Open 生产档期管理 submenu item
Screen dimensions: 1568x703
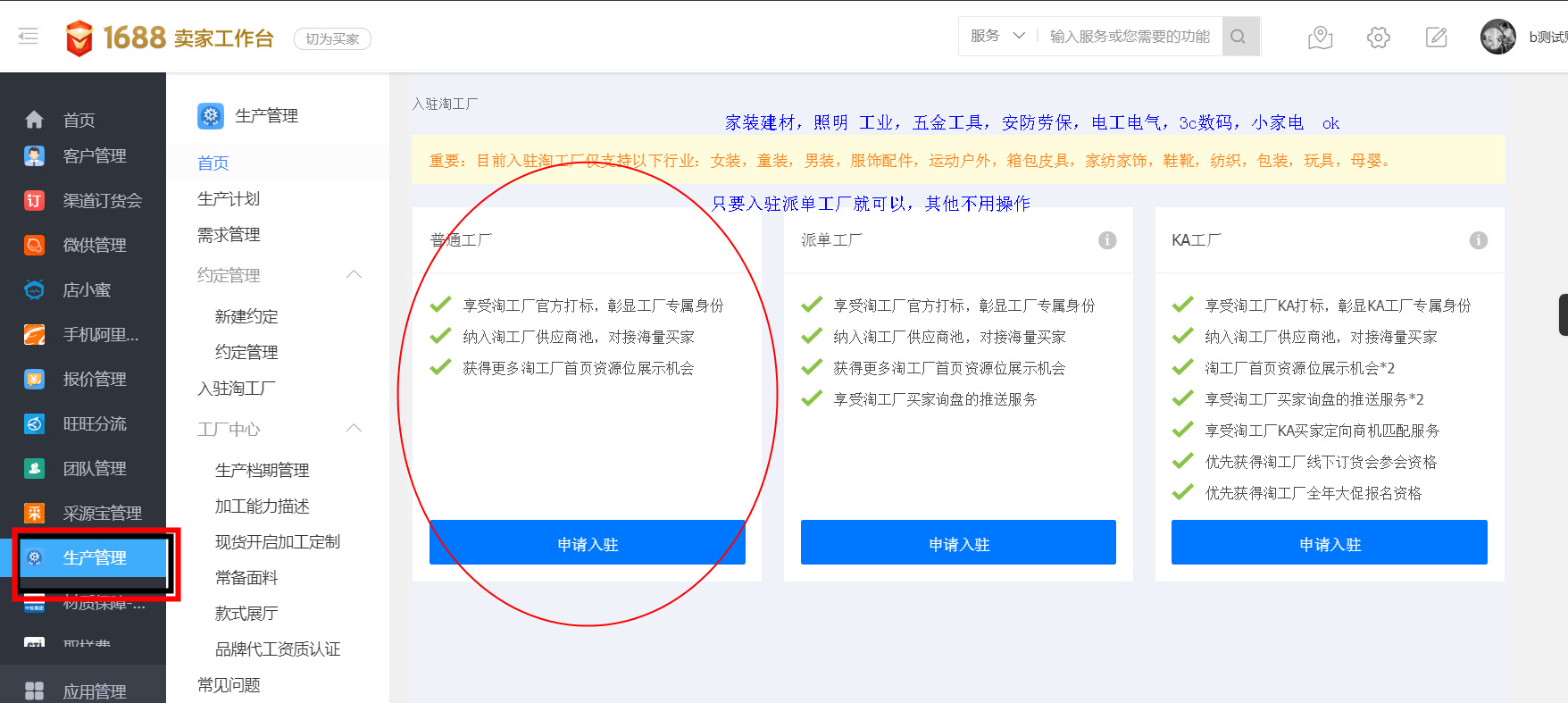click(x=263, y=470)
